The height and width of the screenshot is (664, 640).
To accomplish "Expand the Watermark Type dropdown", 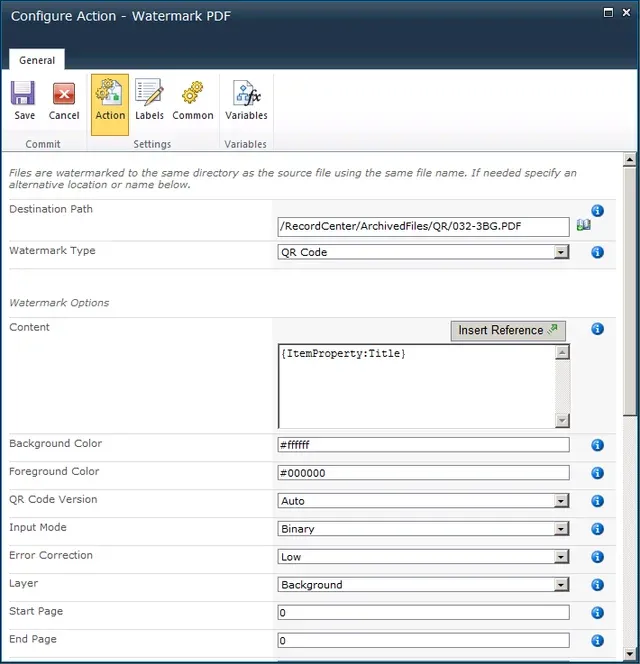I will click(x=561, y=253).
